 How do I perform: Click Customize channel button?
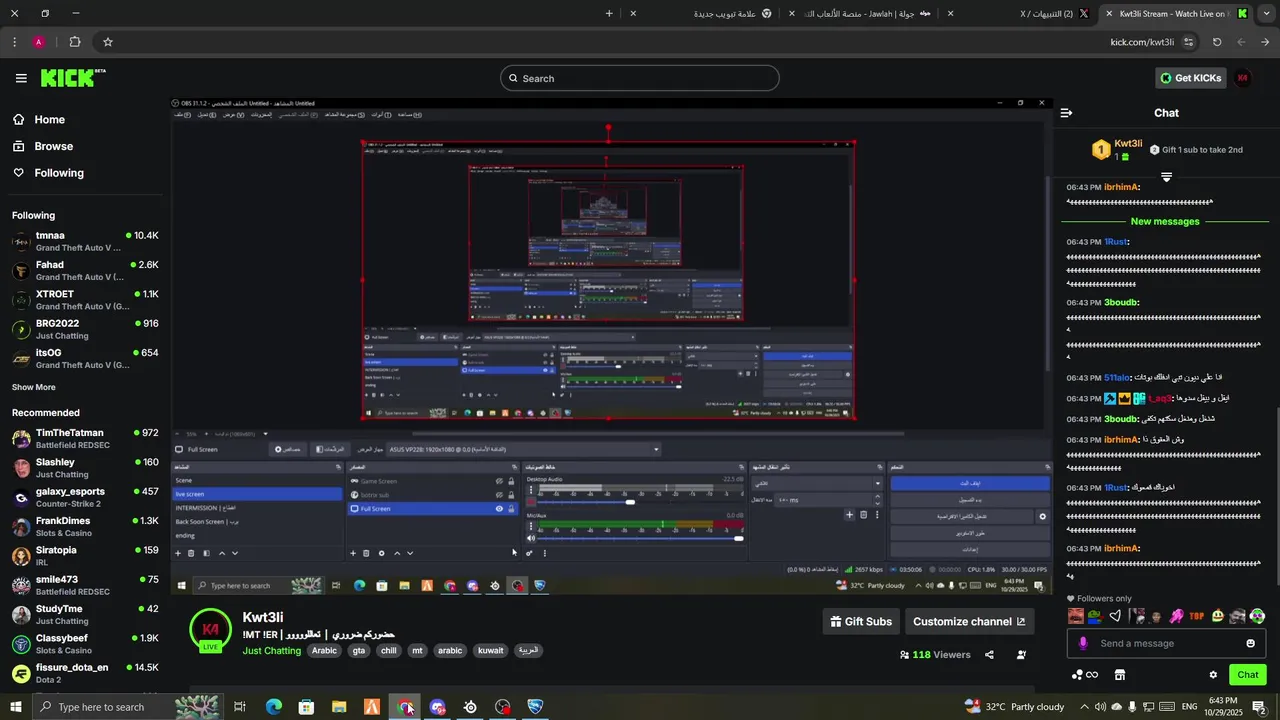click(969, 621)
